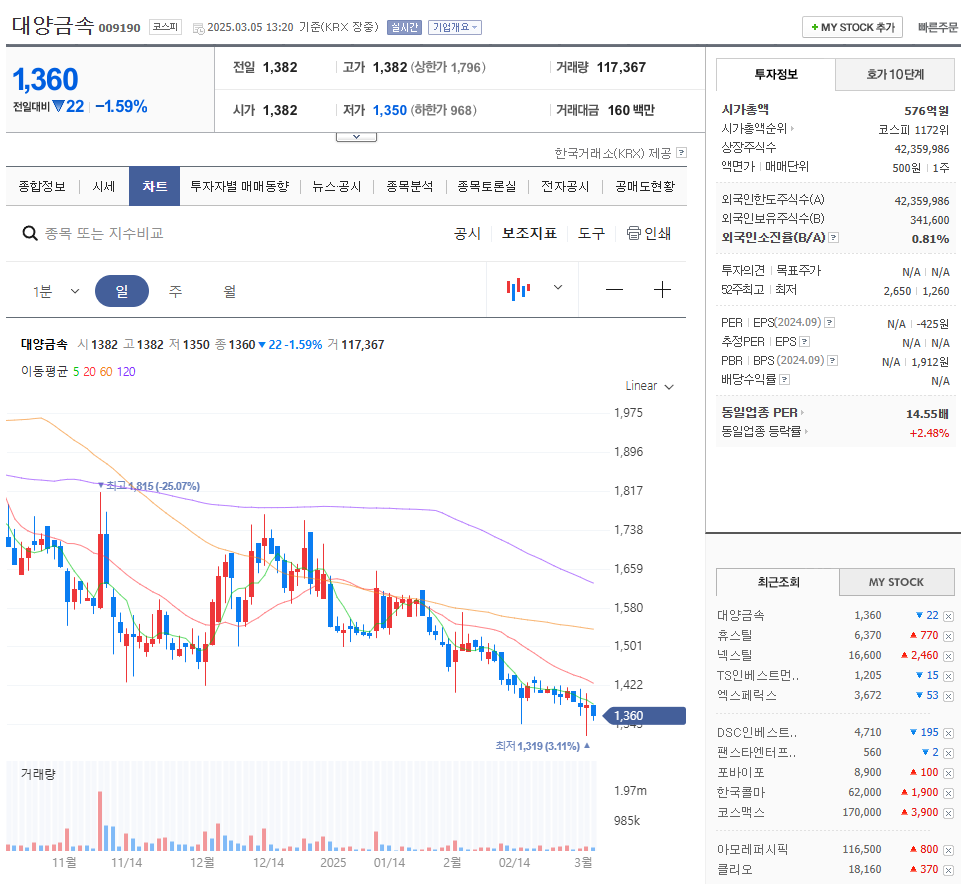
Task: Remove 대양금속 from recent list
Action: (948, 616)
